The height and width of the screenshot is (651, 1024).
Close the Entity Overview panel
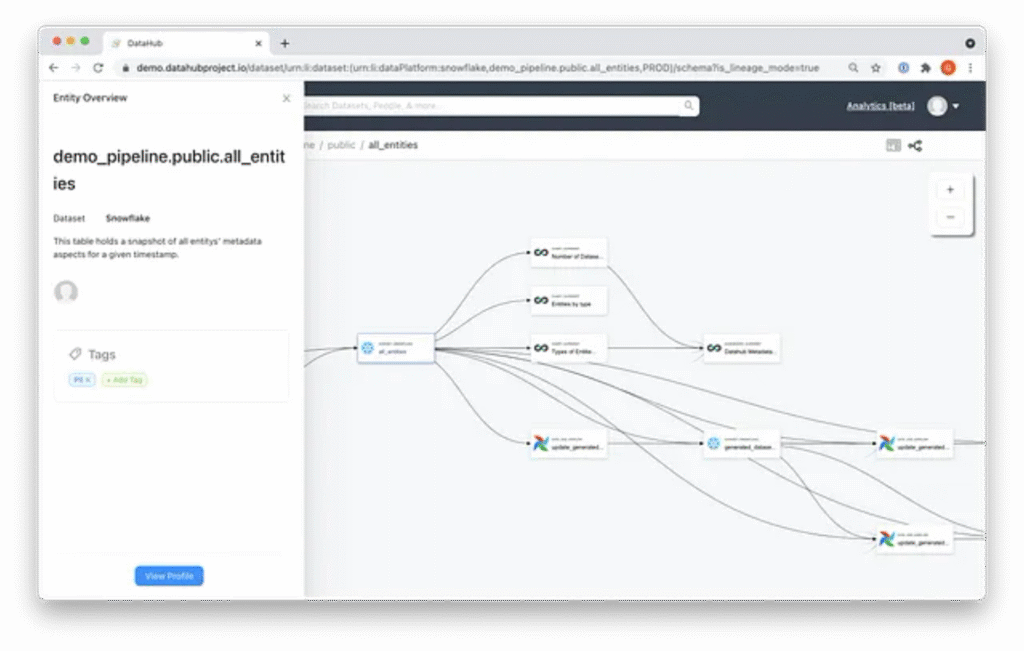point(286,98)
